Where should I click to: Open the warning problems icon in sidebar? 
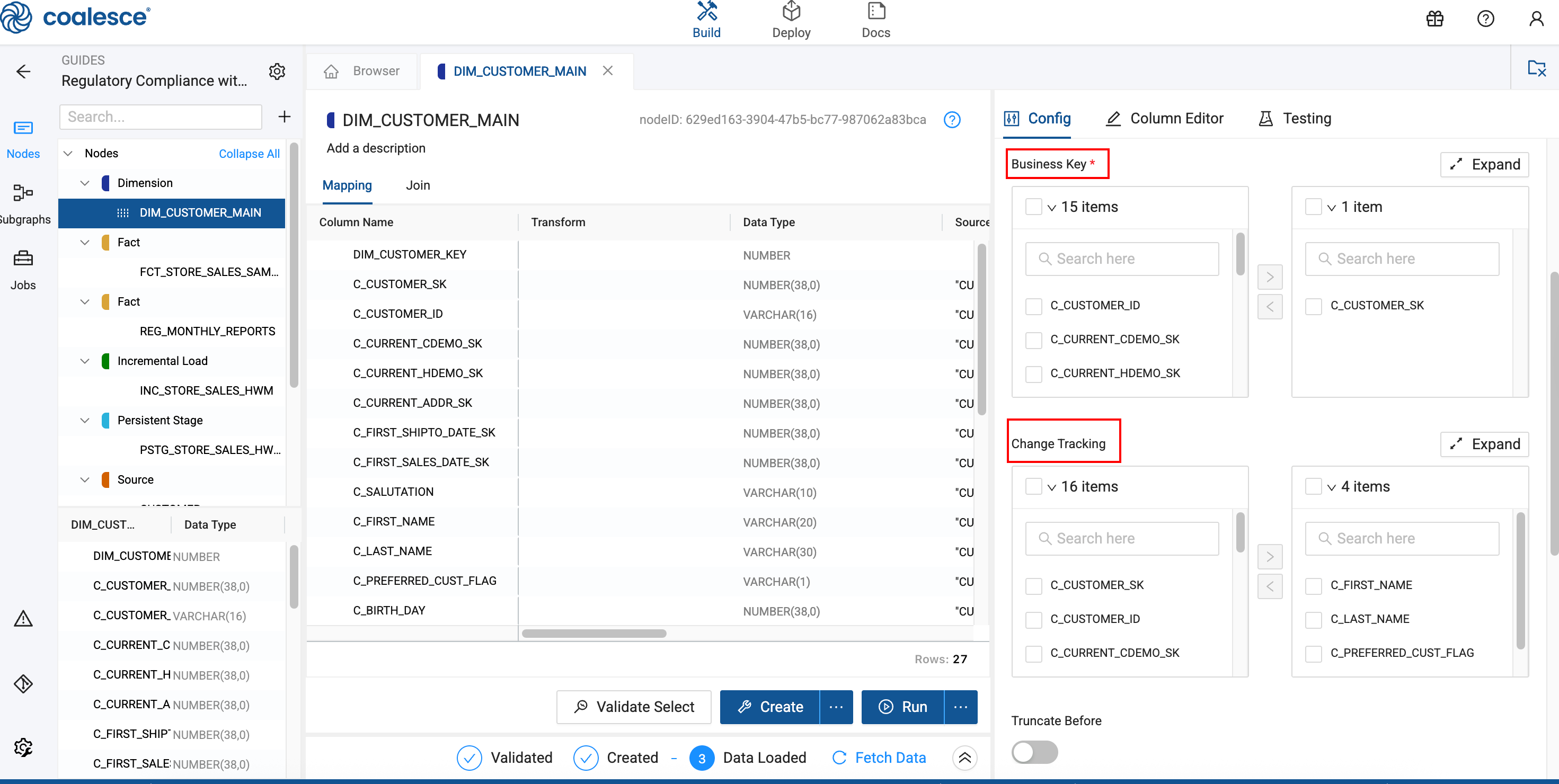(x=23, y=618)
